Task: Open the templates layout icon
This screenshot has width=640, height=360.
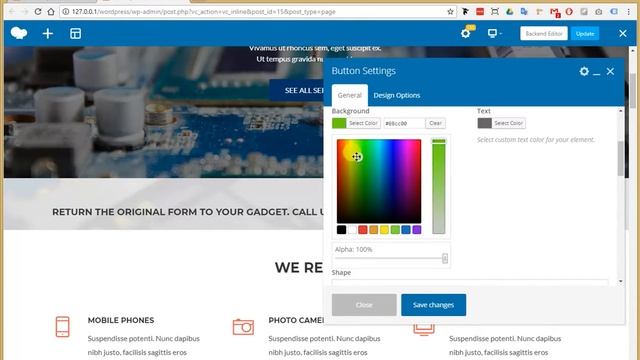Action: coord(76,33)
